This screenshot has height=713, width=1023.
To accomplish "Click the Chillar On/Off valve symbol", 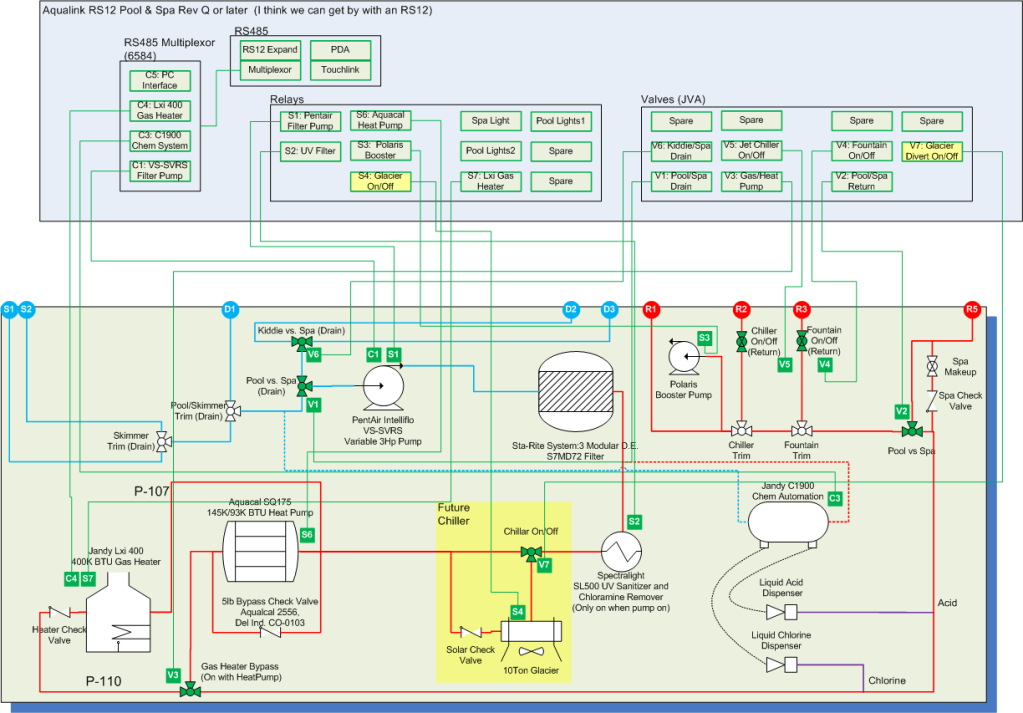I will 531,554.
